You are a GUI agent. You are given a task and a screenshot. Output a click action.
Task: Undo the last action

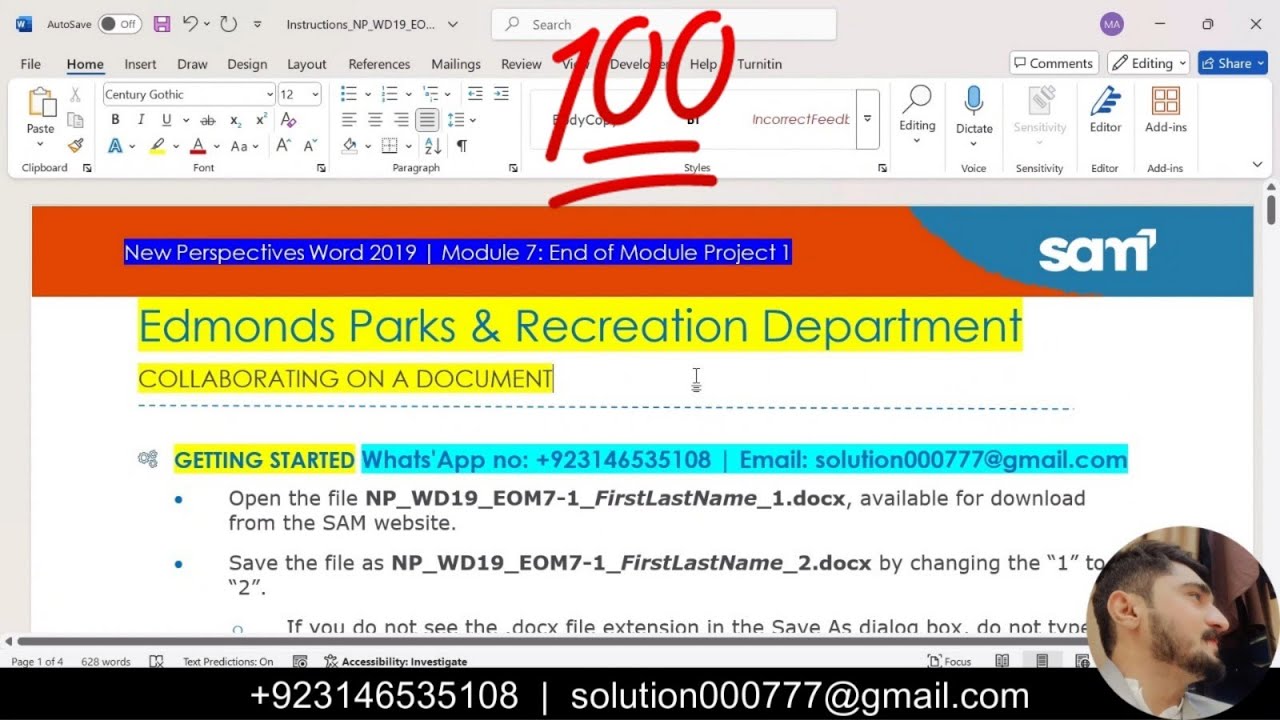click(x=190, y=24)
